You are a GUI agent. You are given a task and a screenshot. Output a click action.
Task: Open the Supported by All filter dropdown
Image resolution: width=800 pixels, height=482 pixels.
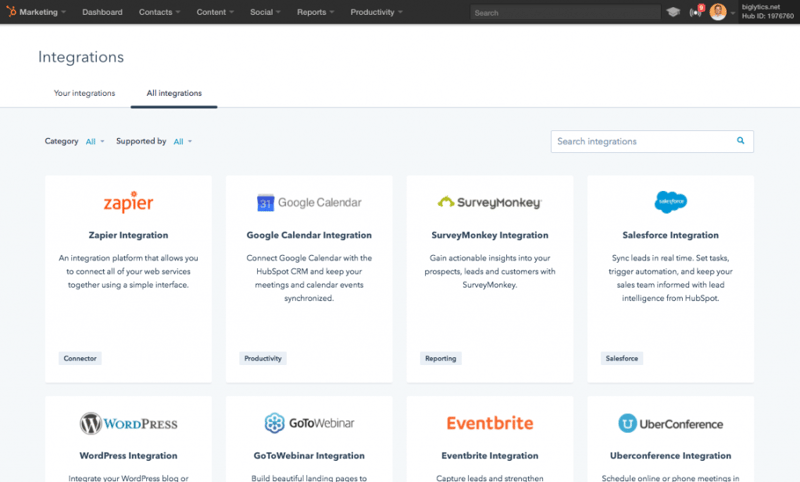(183, 141)
